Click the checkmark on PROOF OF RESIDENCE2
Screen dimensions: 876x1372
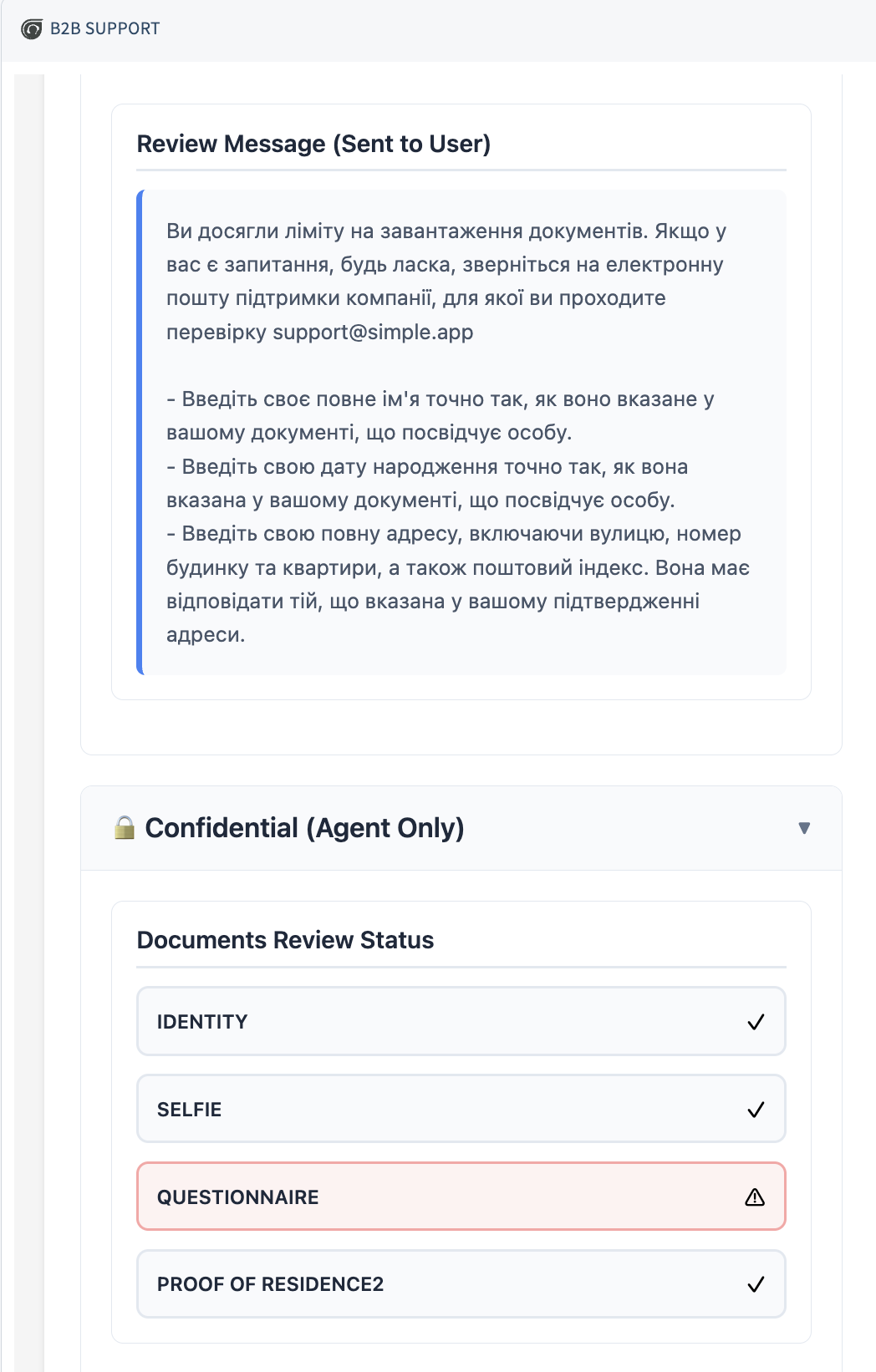click(x=756, y=1284)
